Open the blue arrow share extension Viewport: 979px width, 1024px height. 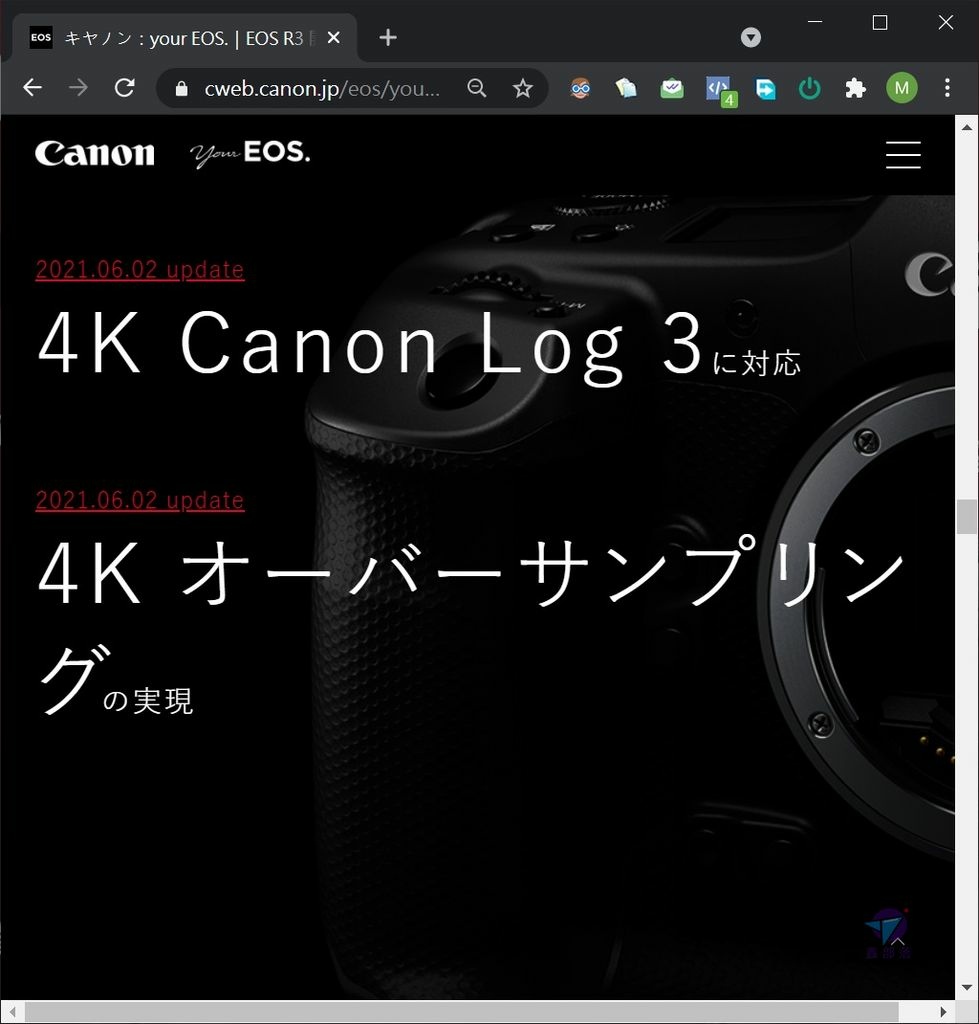pos(765,88)
